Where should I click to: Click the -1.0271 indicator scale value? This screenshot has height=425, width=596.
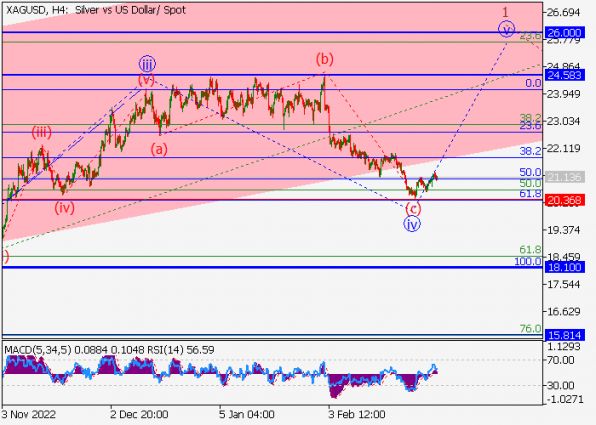click(x=564, y=399)
